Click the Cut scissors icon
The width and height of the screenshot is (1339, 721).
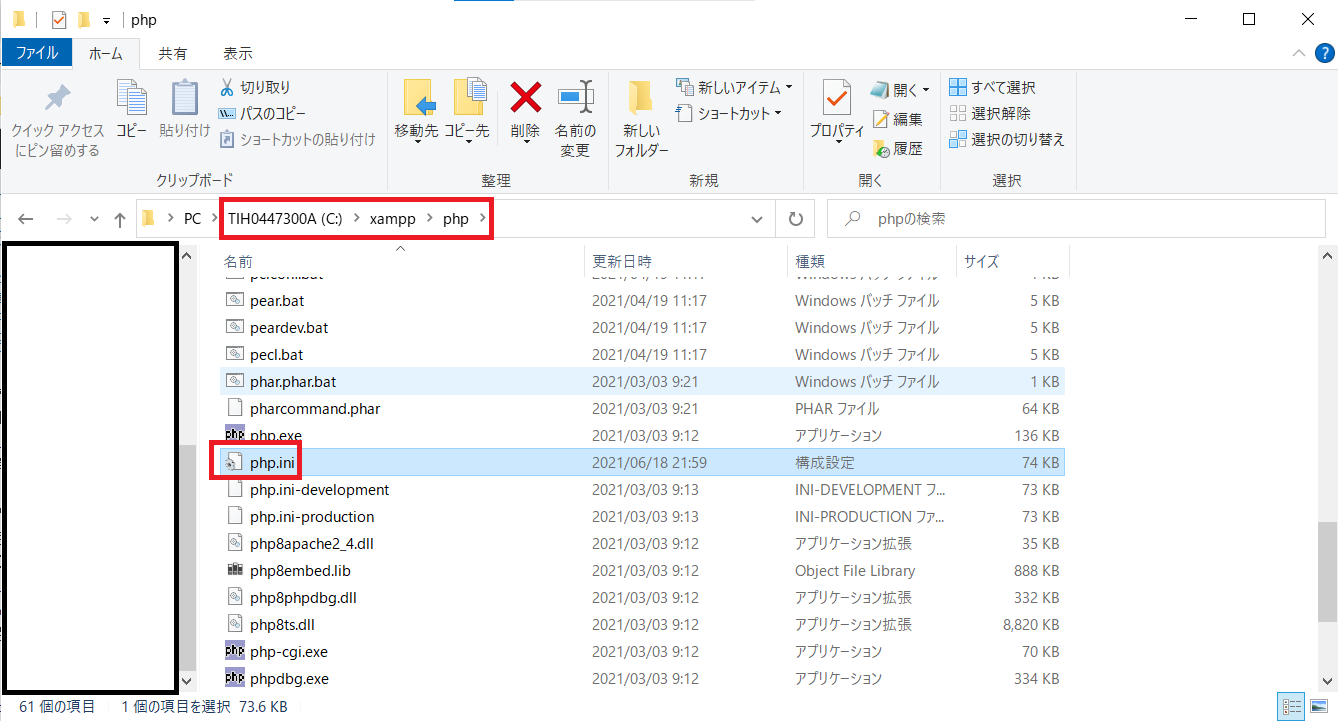[x=227, y=87]
